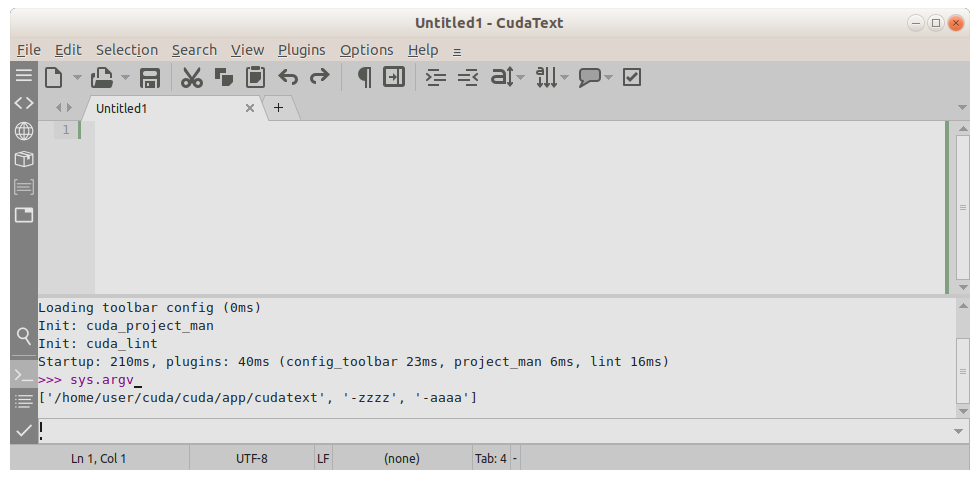Click the LF line ending status field
This screenshot has height=480, width=980.
(323, 459)
